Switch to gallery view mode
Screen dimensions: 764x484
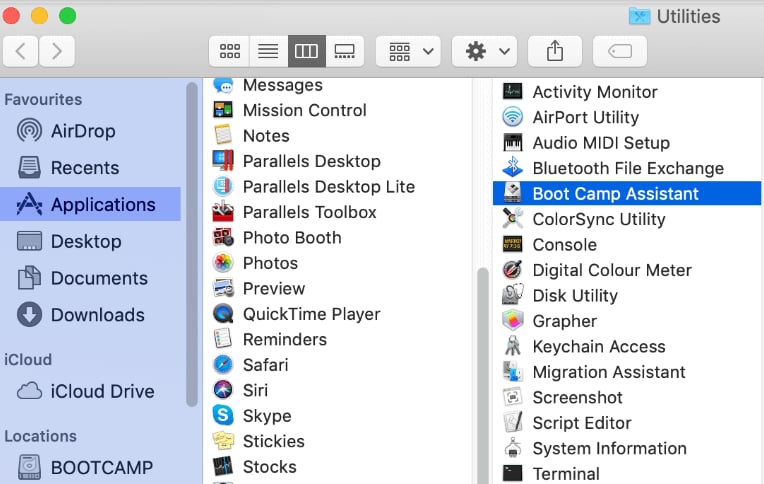pos(344,51)
